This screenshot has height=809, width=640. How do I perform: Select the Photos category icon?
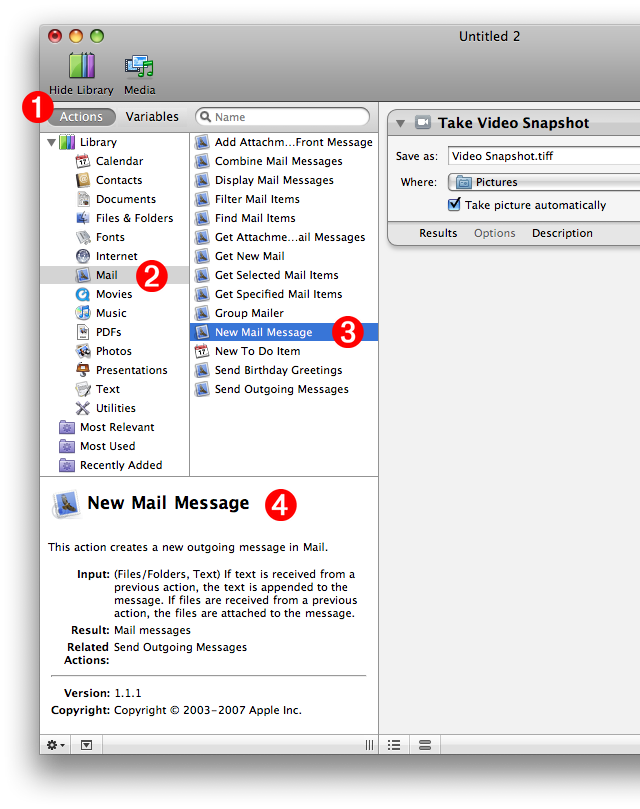point(83,351)
